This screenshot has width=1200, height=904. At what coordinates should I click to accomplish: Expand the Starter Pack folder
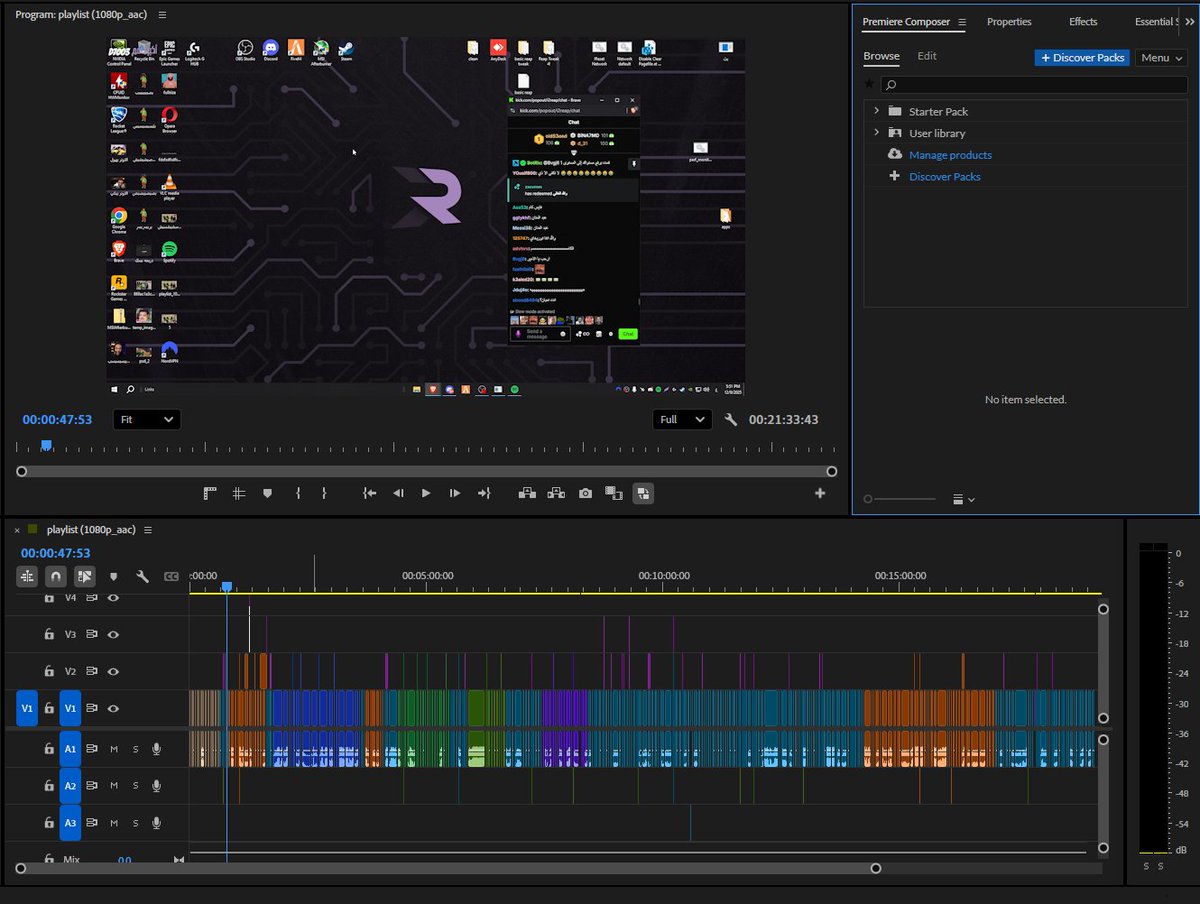pos(877,111)
